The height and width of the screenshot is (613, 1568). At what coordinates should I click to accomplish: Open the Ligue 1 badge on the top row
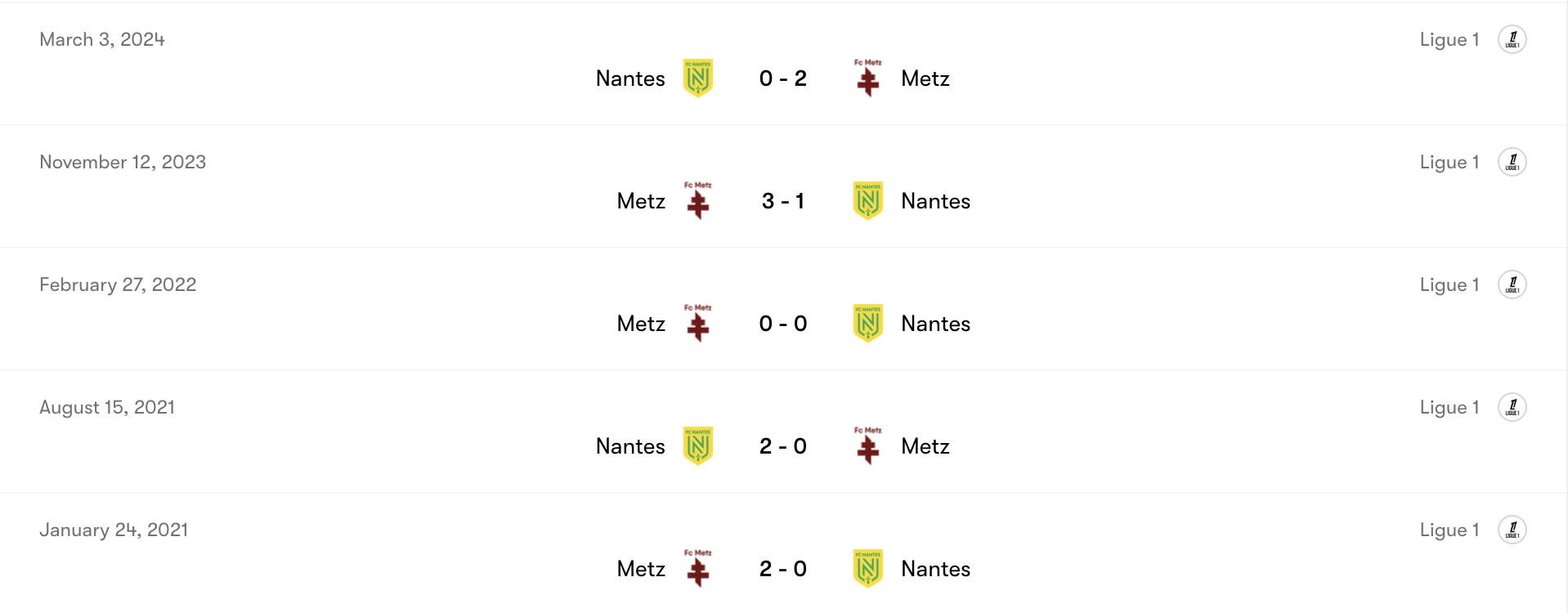tap(1512, 38)
